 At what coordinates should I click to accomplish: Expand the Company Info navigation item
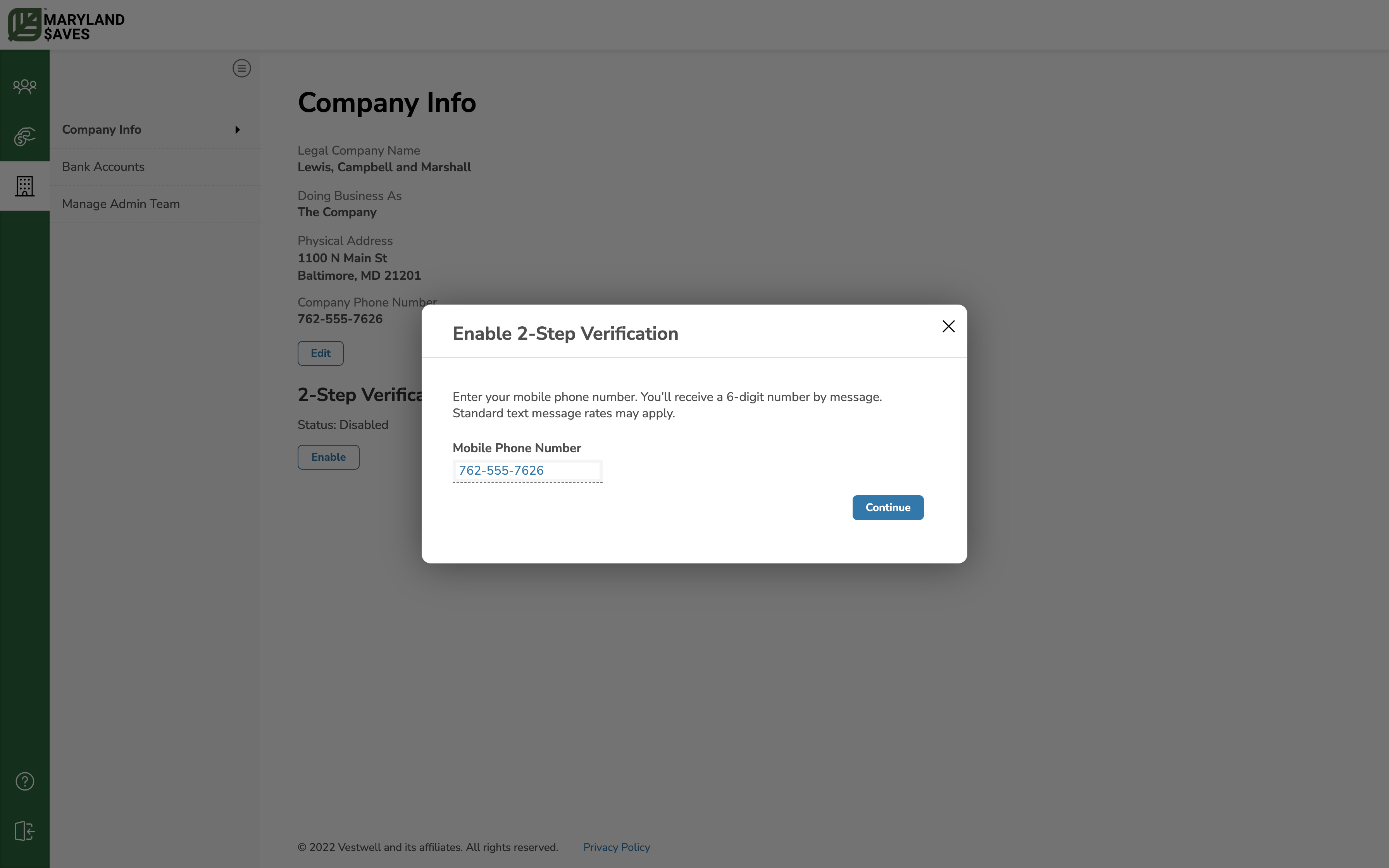point(237,129)
